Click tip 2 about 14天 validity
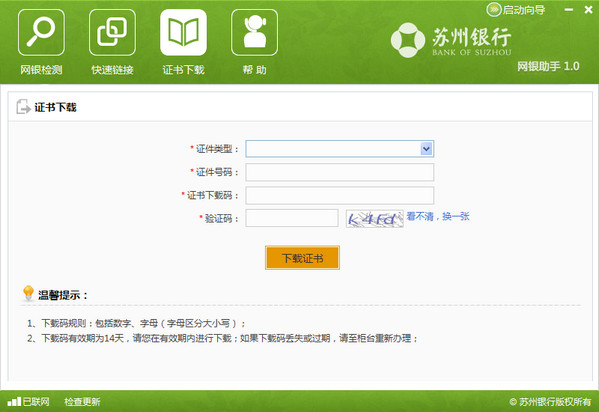Viewport: 599px width, 412px height. click(x=222, y=338)
